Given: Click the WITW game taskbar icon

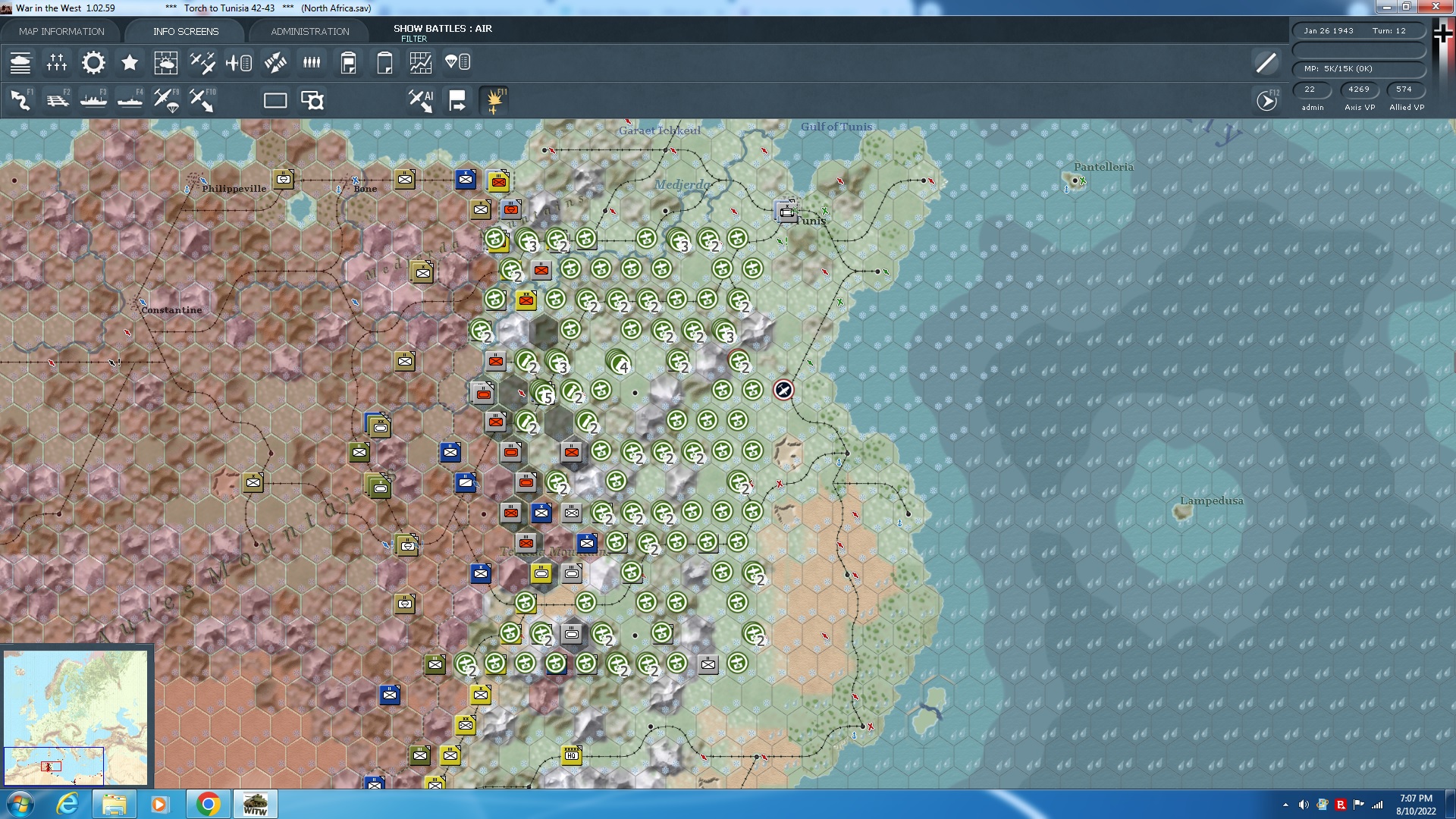Looking at the screenshot, I should pyautogui.click(x=256, y=804).
